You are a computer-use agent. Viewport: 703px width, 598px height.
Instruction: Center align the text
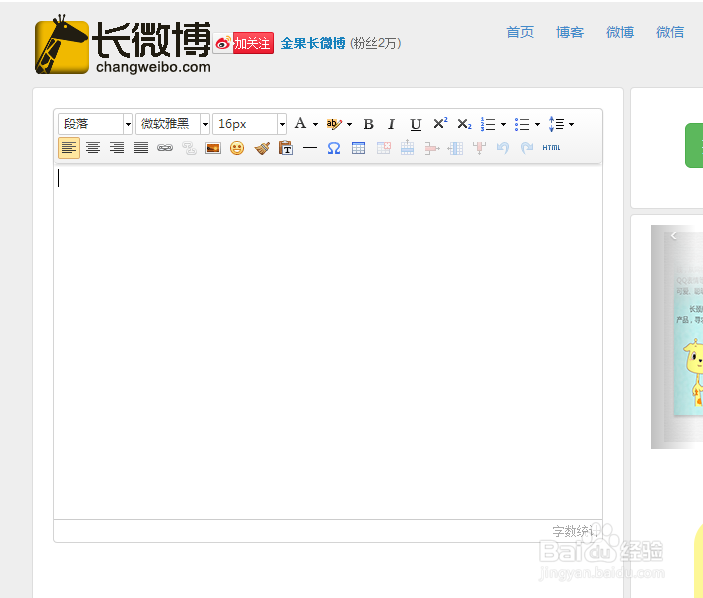pos(93,148)
